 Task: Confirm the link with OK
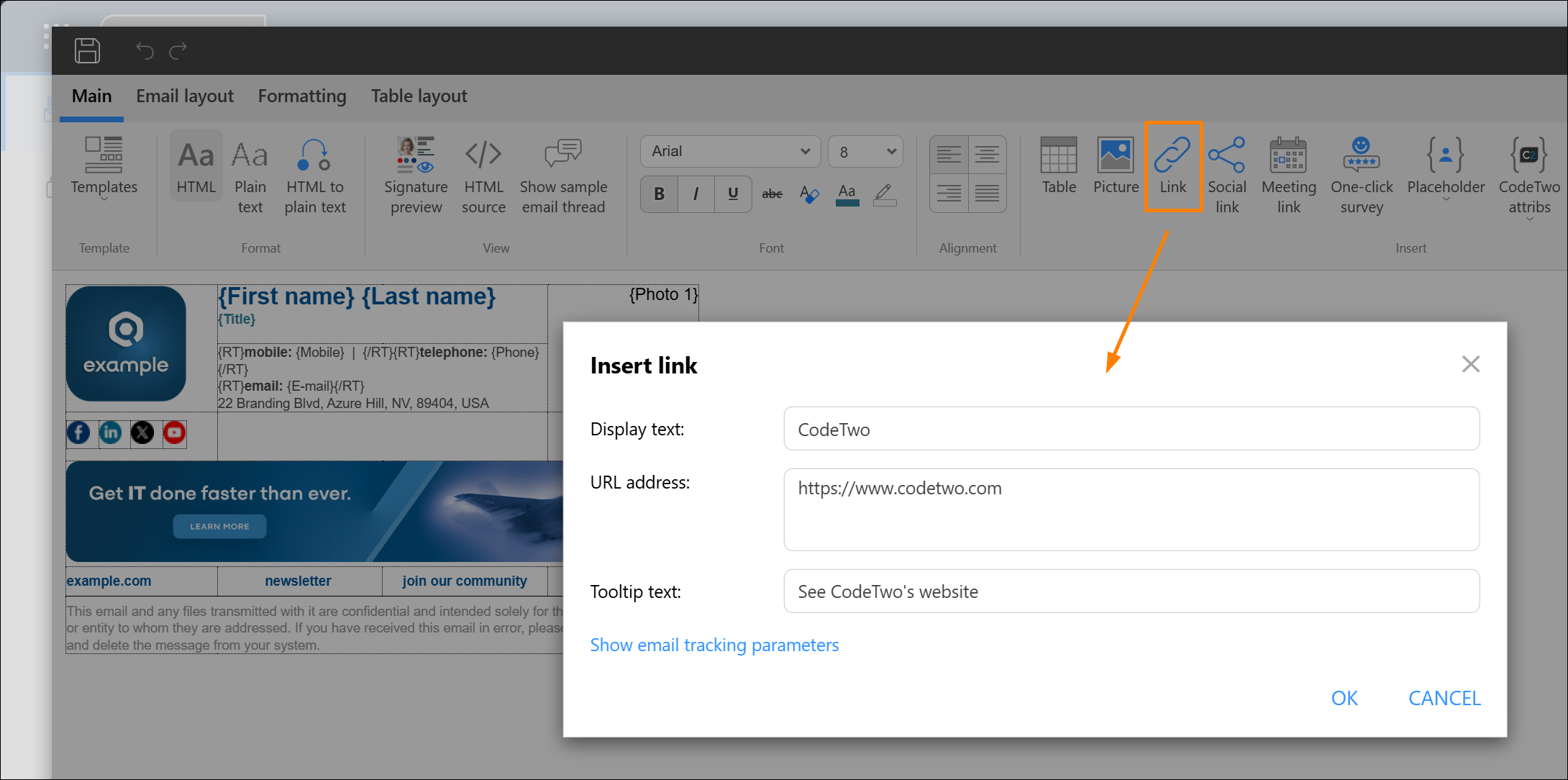[x=1344, y=698]
